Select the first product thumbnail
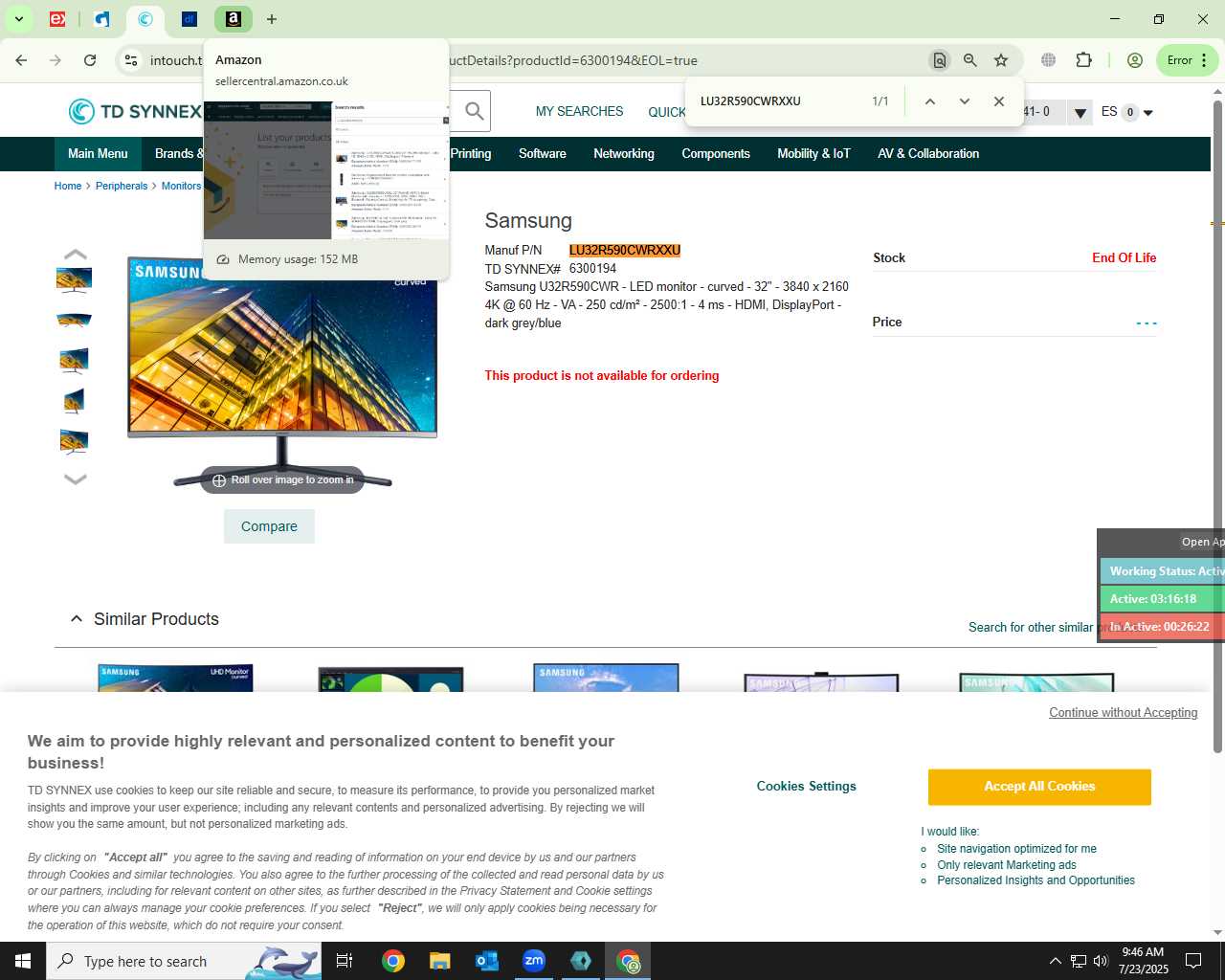1225x980 pixels. click(x=74, y=280)
